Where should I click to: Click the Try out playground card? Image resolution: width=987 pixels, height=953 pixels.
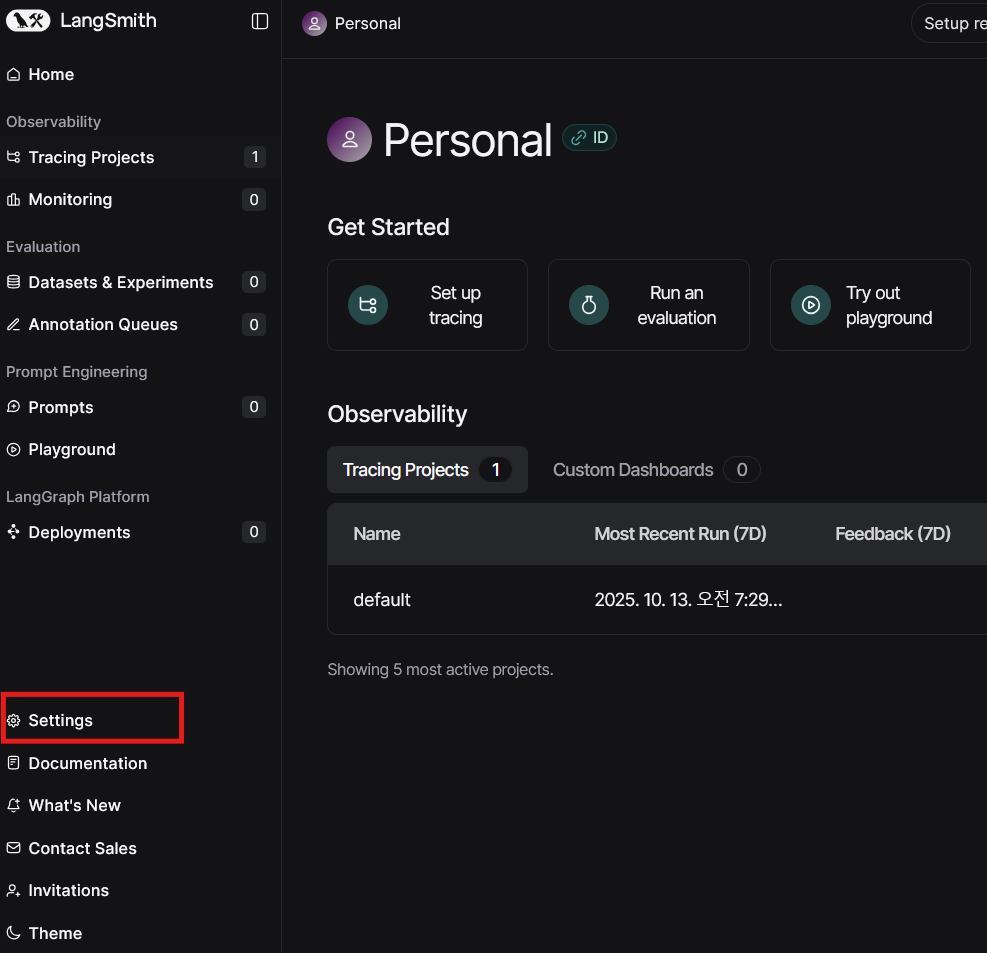point(871,305)
